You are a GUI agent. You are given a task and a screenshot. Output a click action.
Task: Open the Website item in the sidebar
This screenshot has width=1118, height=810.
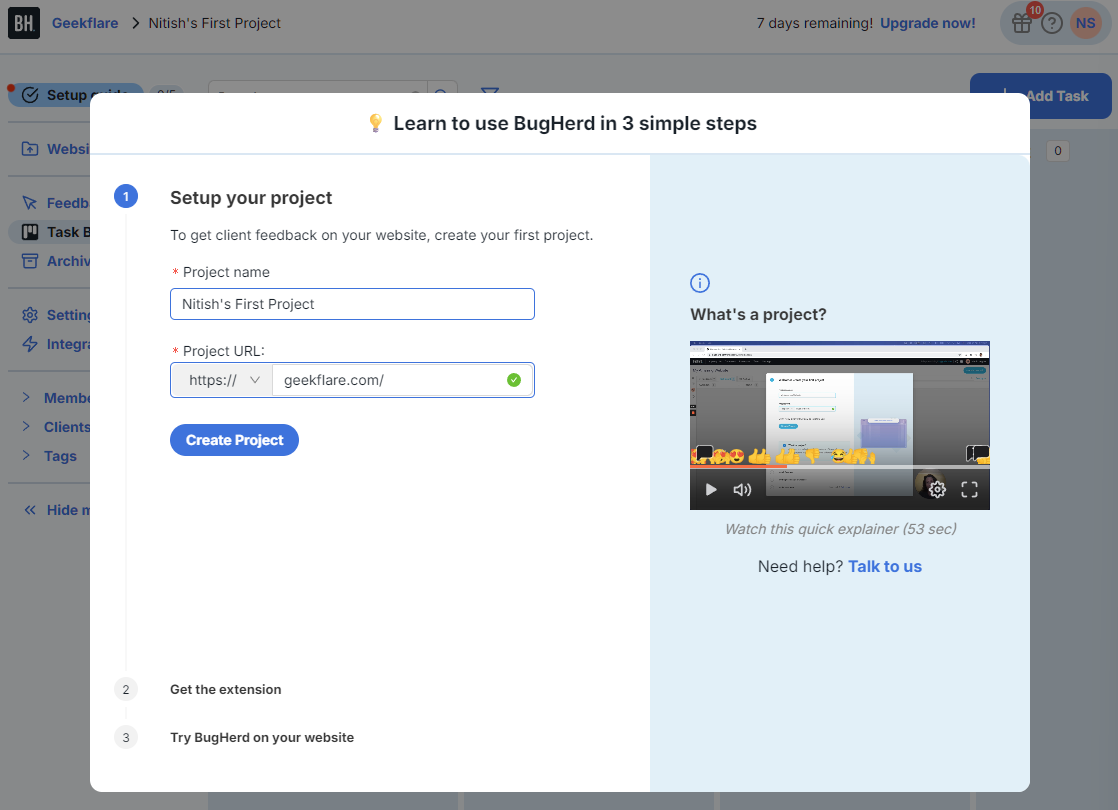pos(56,149)
